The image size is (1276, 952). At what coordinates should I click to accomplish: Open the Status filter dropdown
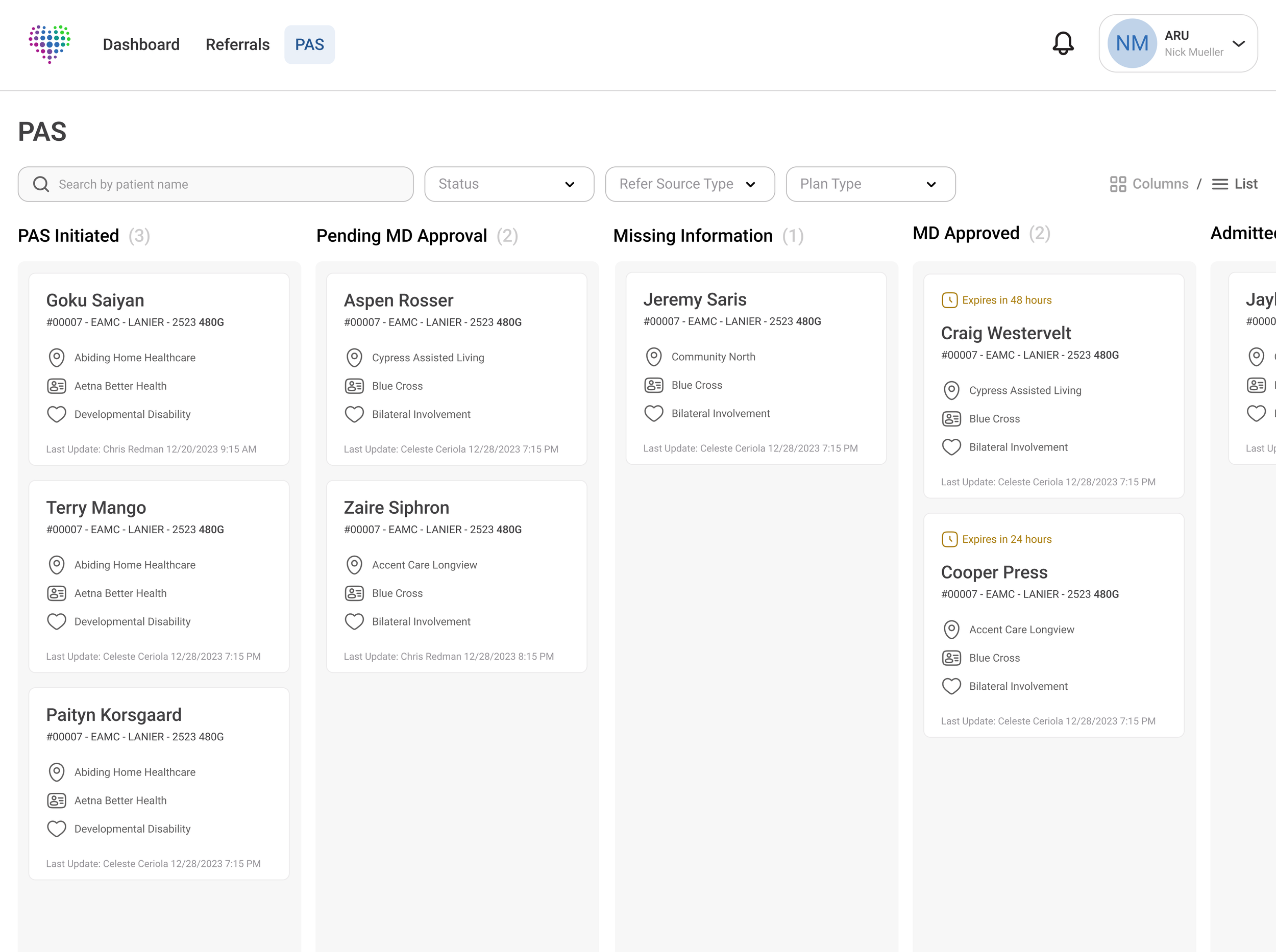(x=508, y=184)
